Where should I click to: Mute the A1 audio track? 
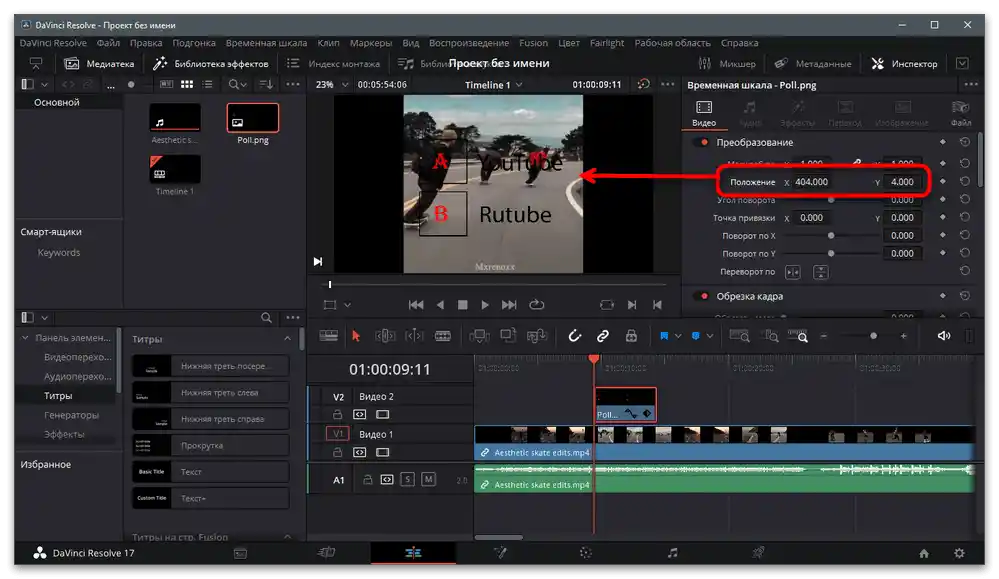point(429,479)
